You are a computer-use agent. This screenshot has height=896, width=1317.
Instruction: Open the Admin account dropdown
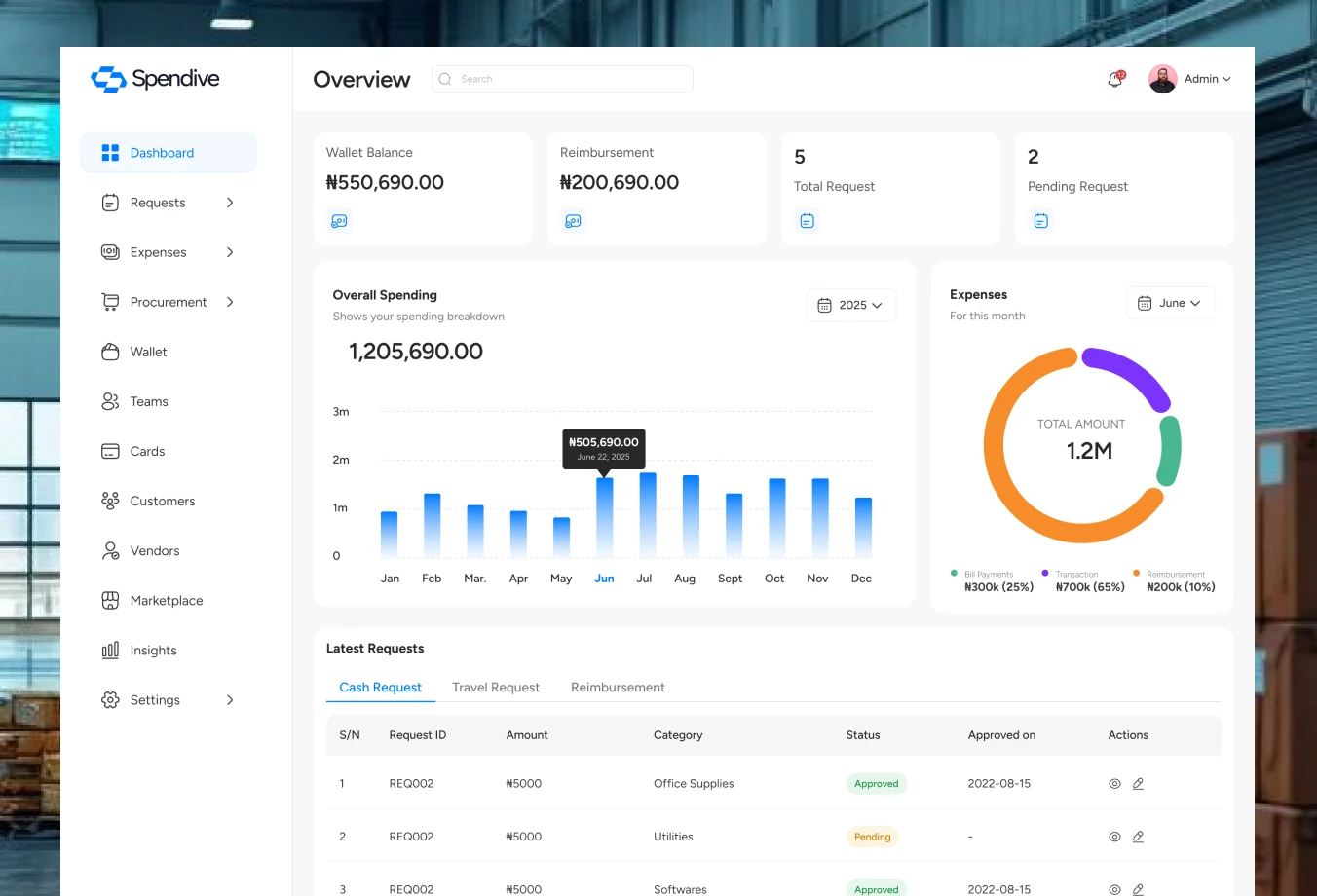[1207, 79]
